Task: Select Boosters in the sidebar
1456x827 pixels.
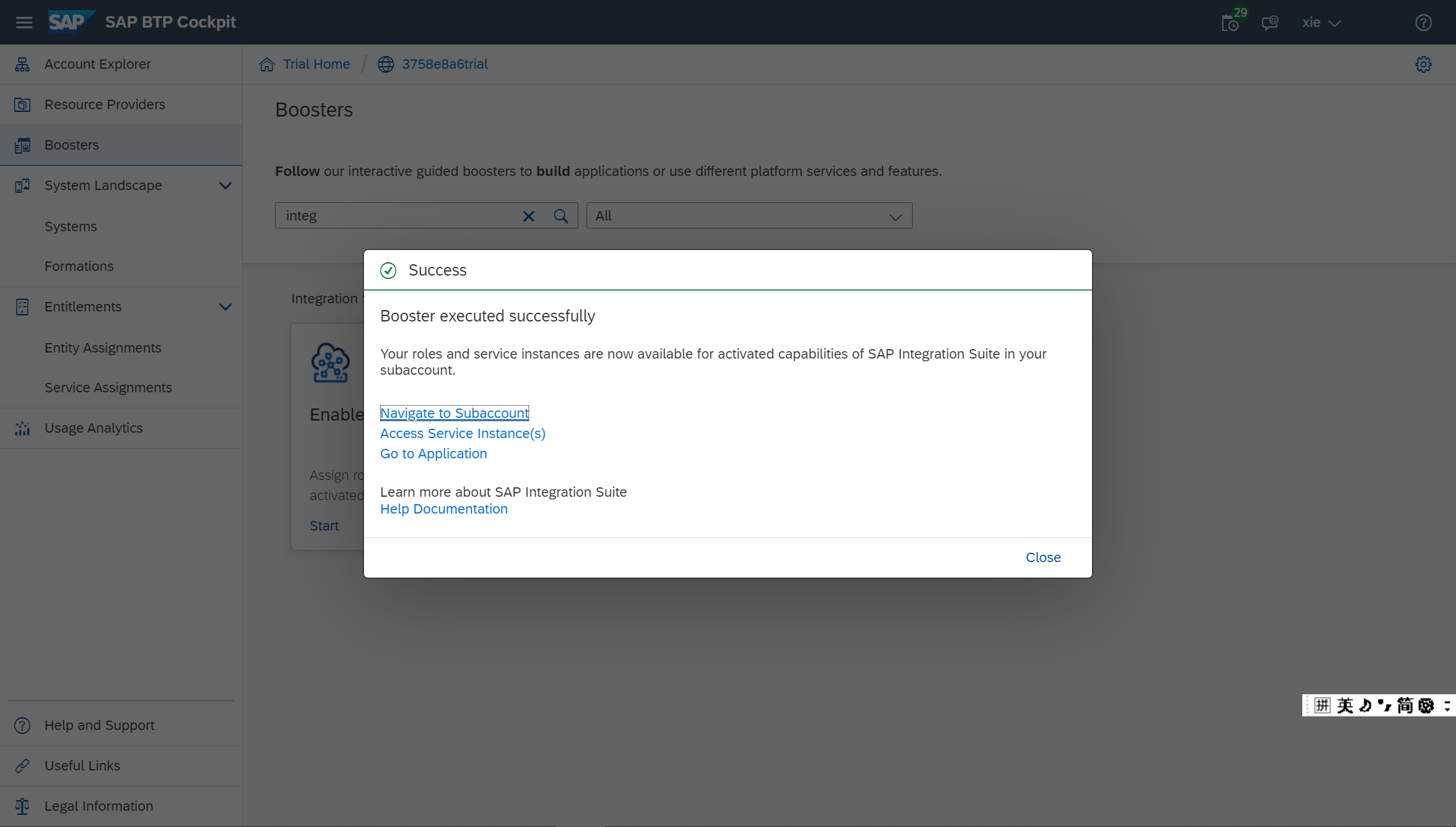Action: pyautogui.click(x=121, y=146)
